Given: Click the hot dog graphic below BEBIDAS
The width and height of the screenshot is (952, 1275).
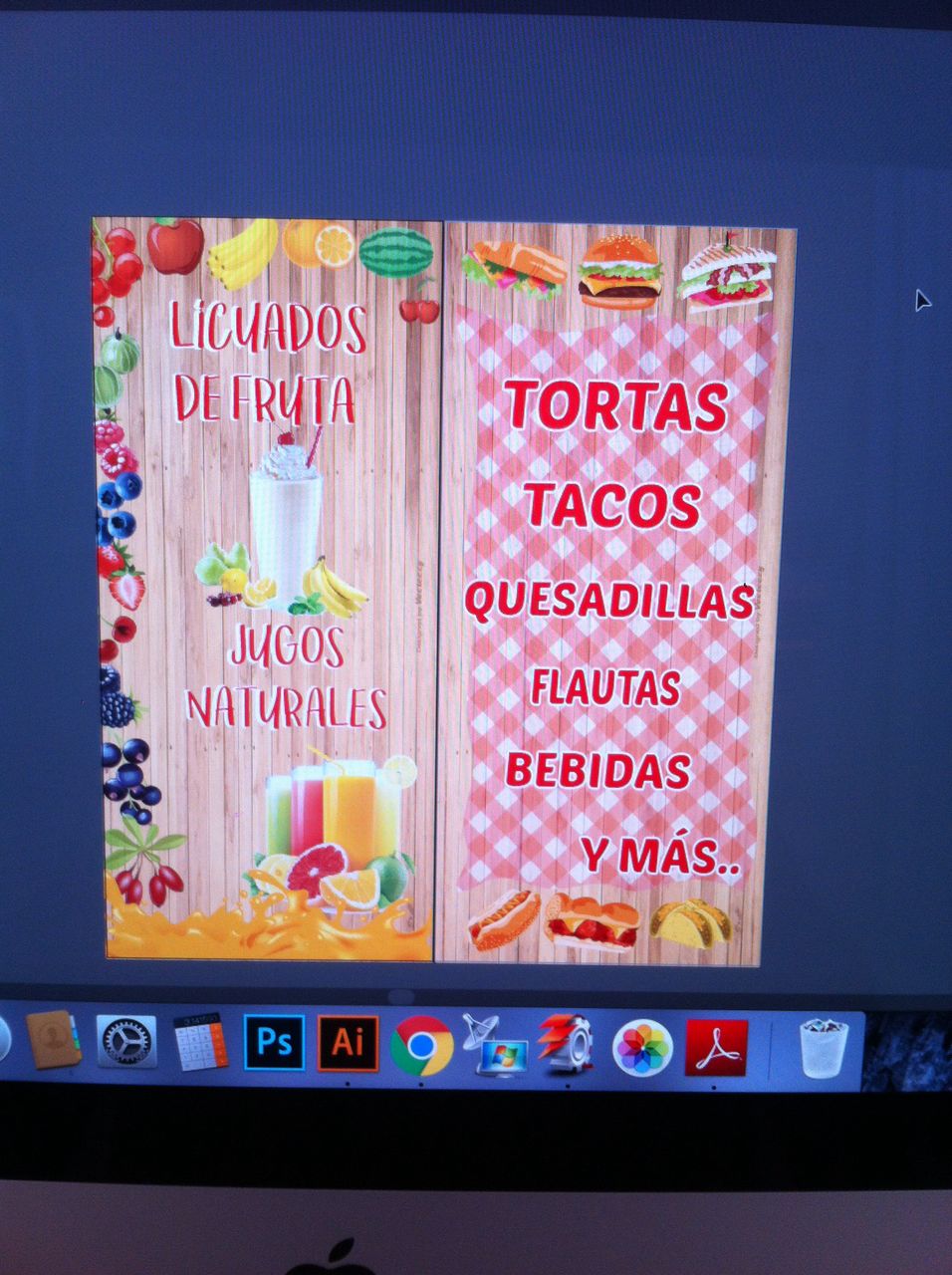Looking at the screenshot, I should (x=508, y=921).
